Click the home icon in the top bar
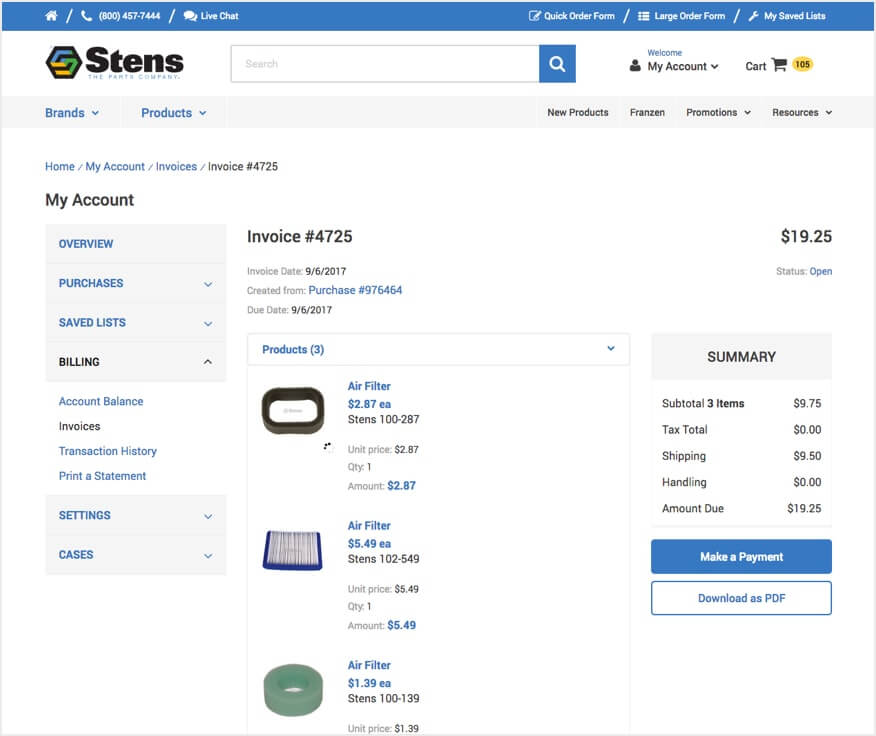 tap(50, 15)
